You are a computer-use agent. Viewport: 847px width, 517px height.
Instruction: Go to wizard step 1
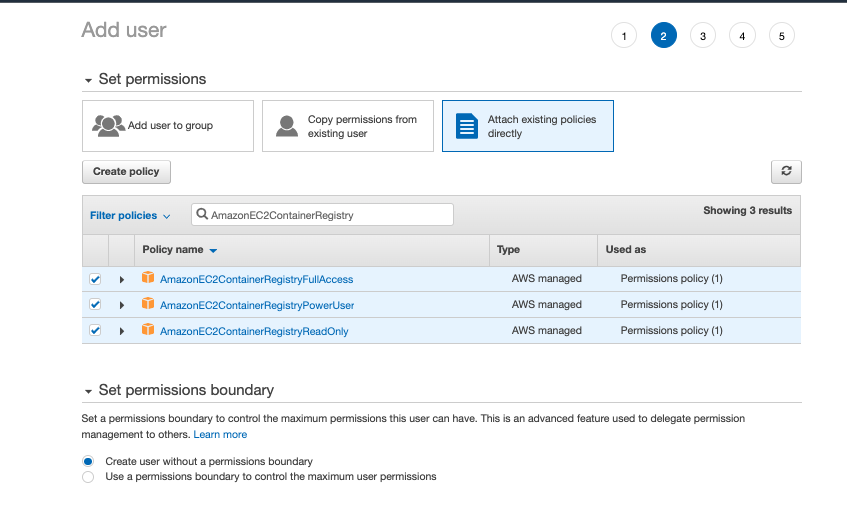coord(624,36)
